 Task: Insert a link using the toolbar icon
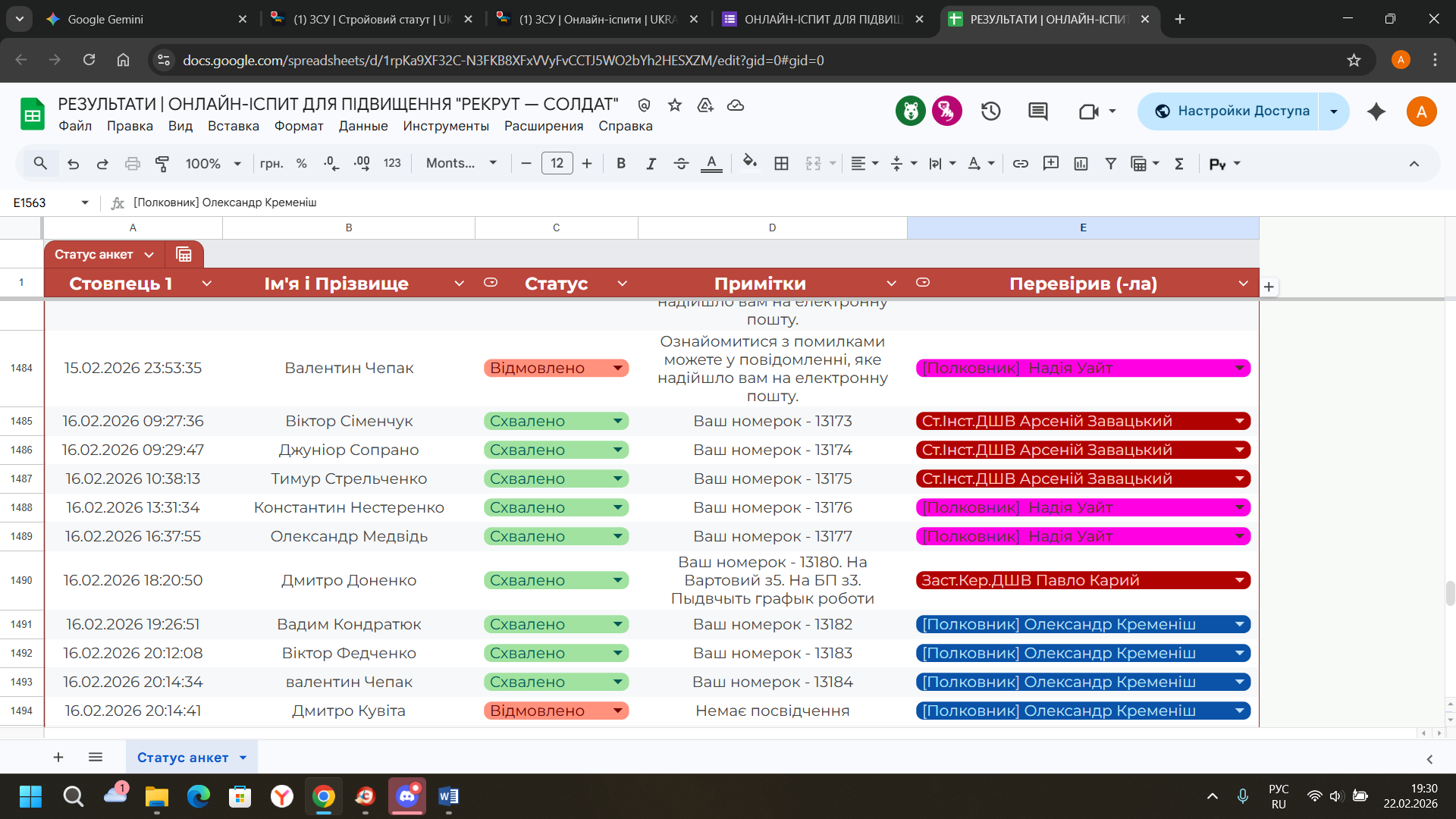pyautogui.click(x=1021, y=163)
